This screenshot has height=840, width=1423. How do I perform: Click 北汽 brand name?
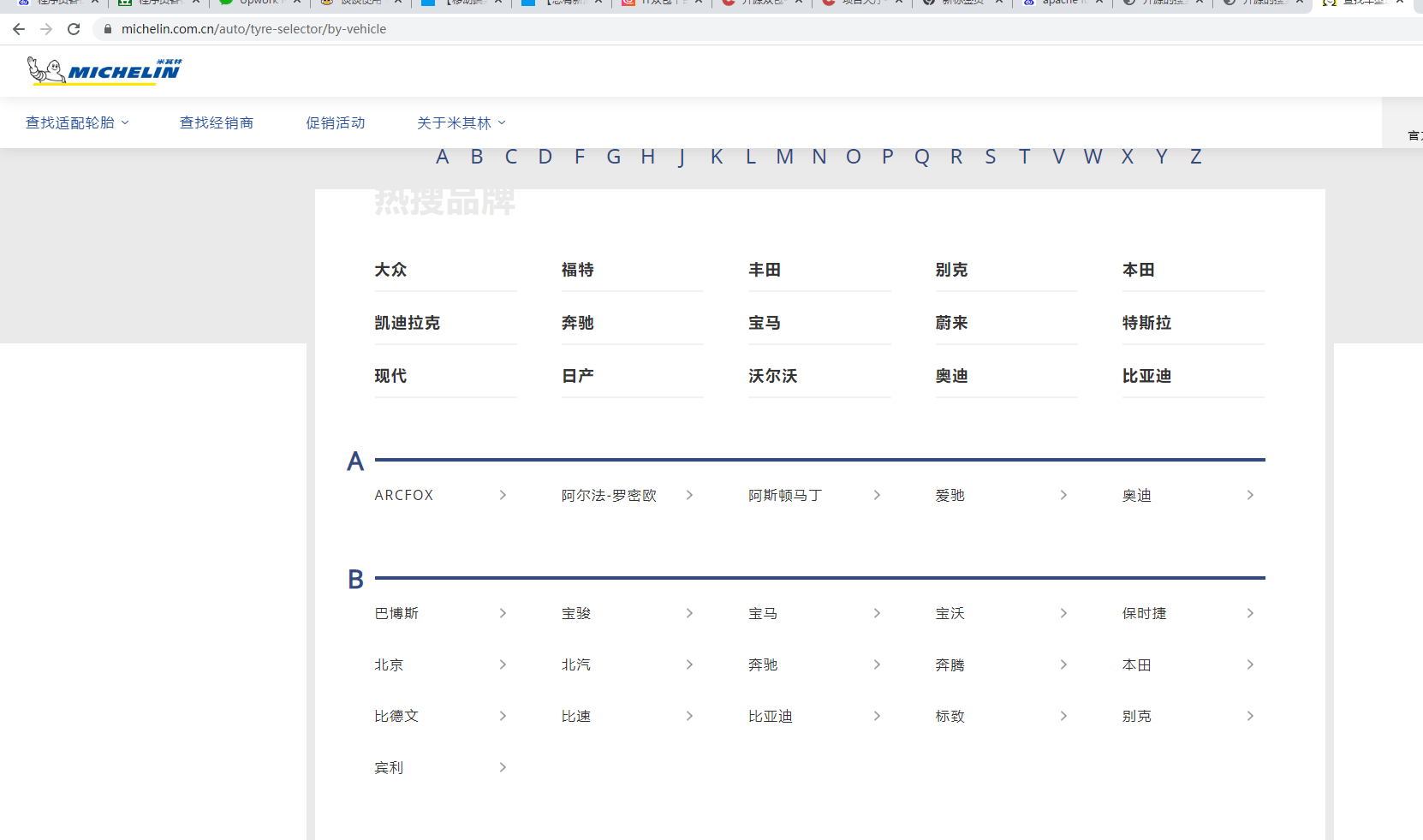pyautogui.click(x=576, y=664)
